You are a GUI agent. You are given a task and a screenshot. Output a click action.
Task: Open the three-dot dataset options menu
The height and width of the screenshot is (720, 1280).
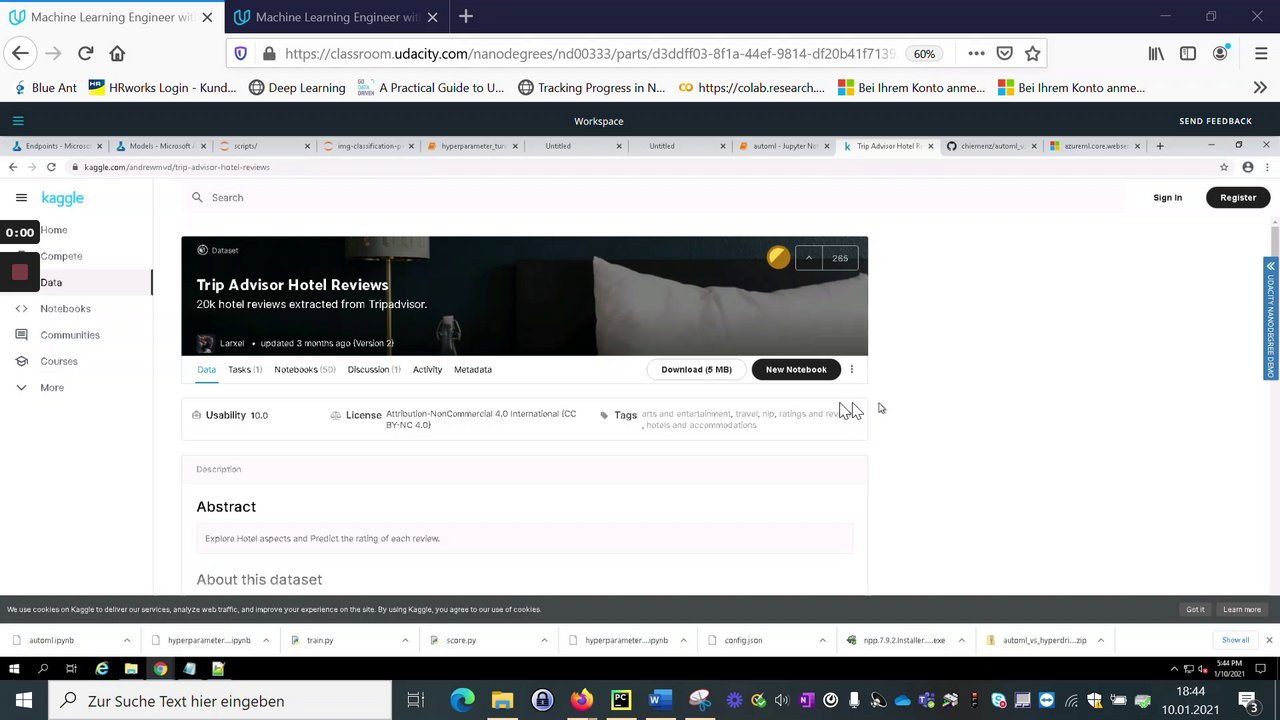(852, 370)
